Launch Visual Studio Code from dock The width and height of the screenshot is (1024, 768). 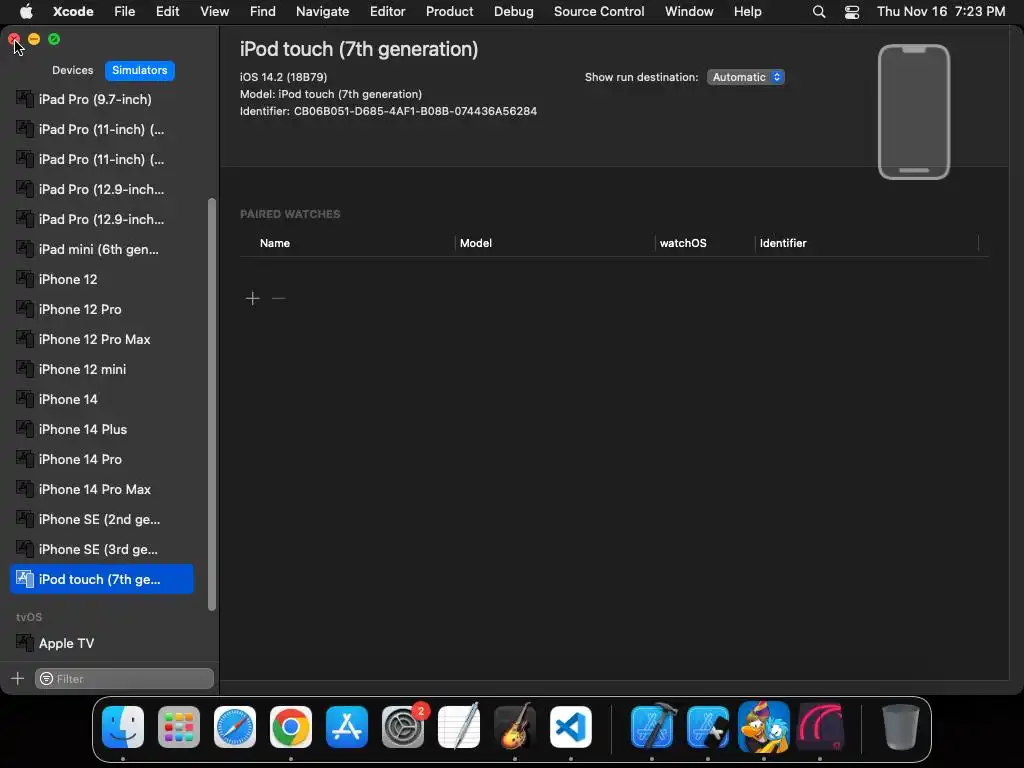[x=571, y=727]
